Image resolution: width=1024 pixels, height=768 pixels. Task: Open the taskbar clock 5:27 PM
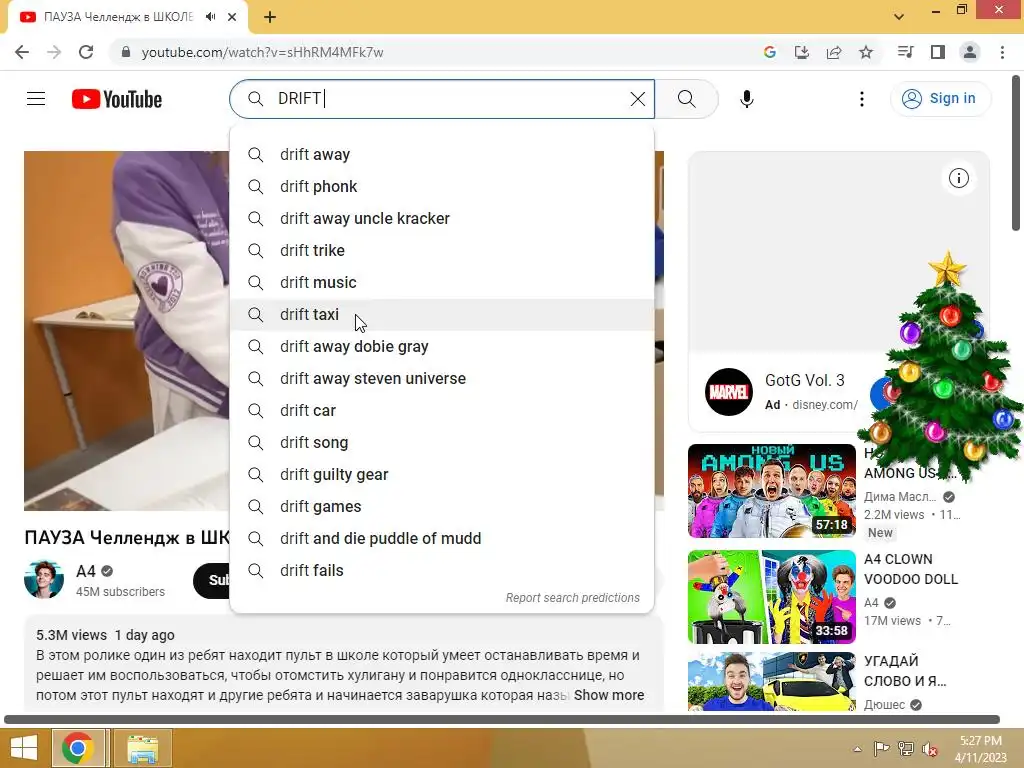[x=980, y=749]
